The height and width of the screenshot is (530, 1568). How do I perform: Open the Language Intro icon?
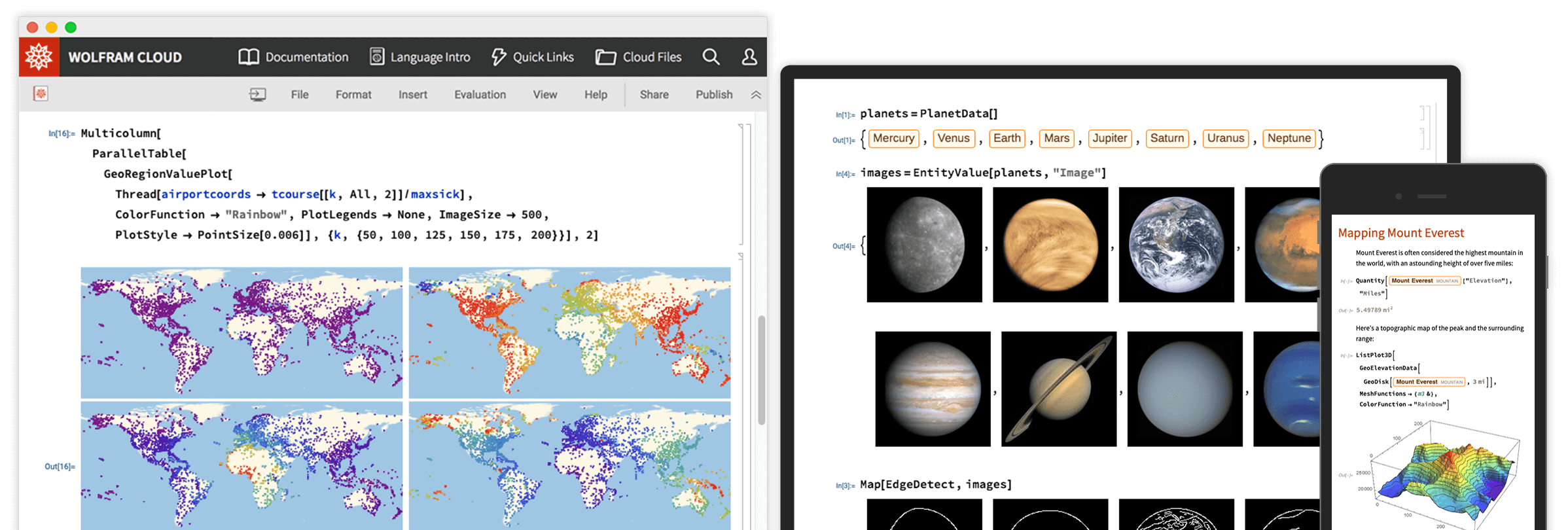pos(377,57)
